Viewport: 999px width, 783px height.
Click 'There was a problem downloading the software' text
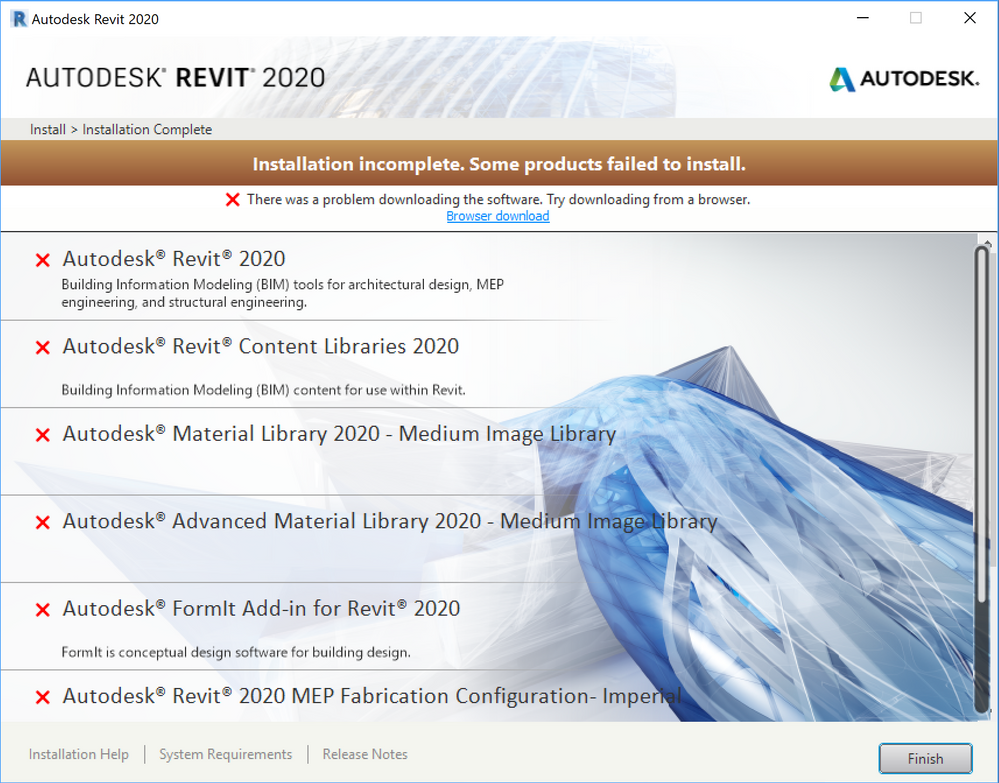click(x=498, y=199)
